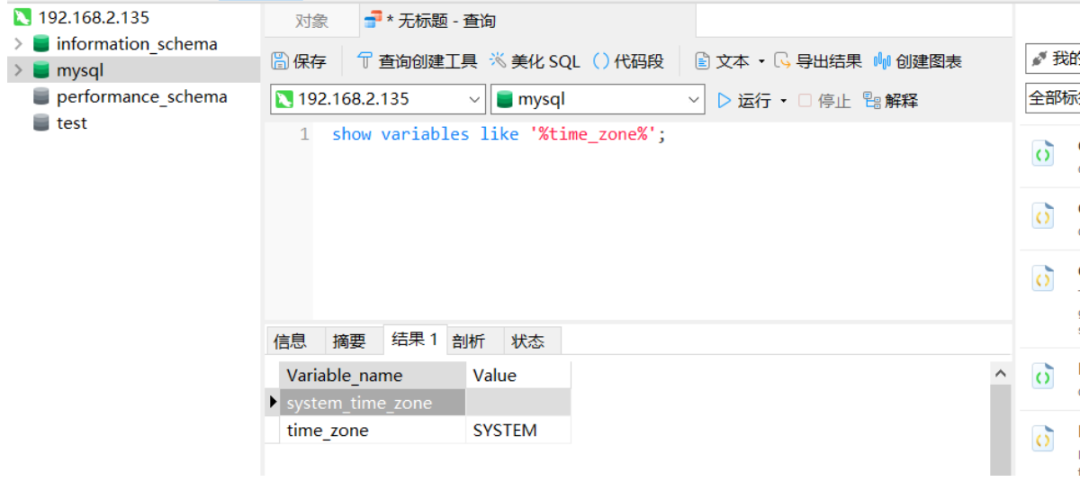Open the 全部标签 filter dropdown at right
The height and width of the screenshot is (491, 1080).
point(1052,98)
